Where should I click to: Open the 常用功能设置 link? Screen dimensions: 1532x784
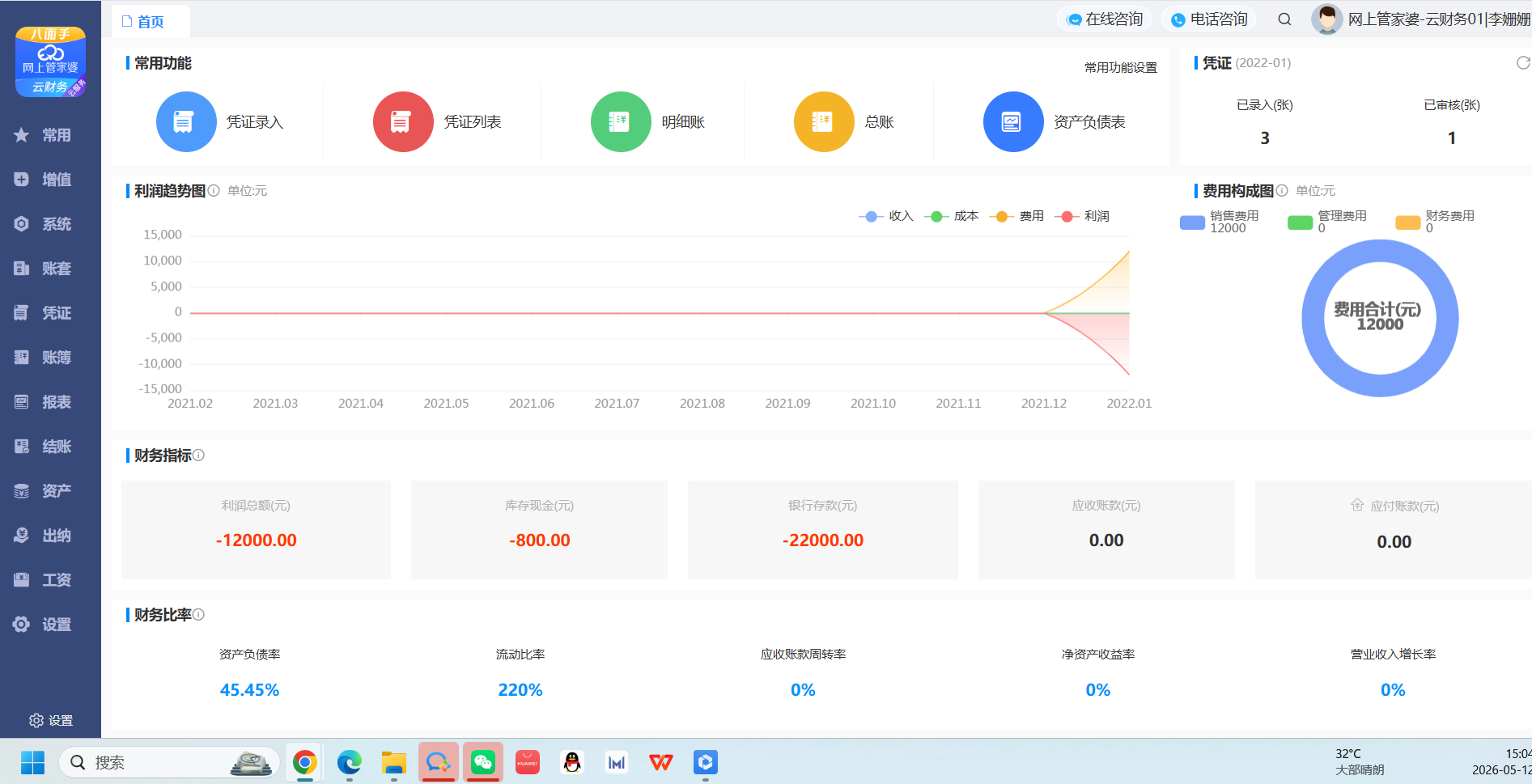pyautogui.click(x=1121, y=67)
